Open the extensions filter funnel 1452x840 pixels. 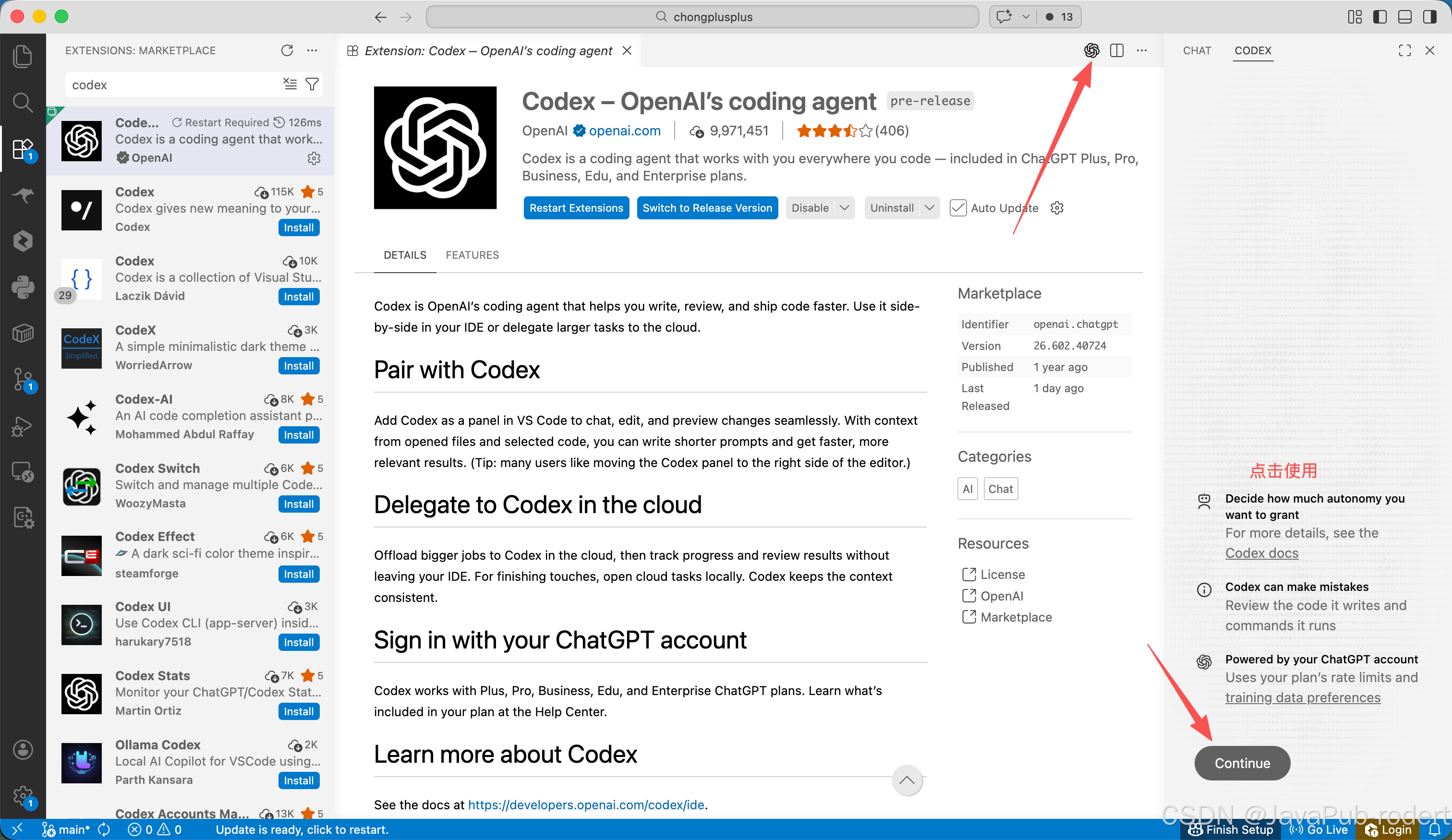pos(312,84)
